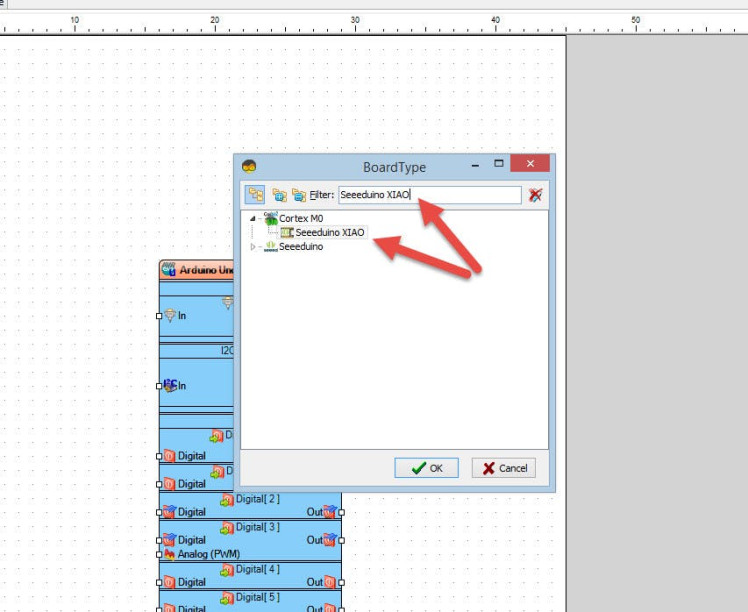The width and height of the screenshot is (748, 612).
Task: Click the Seeeduino category icon
Action: click(270, 247)
